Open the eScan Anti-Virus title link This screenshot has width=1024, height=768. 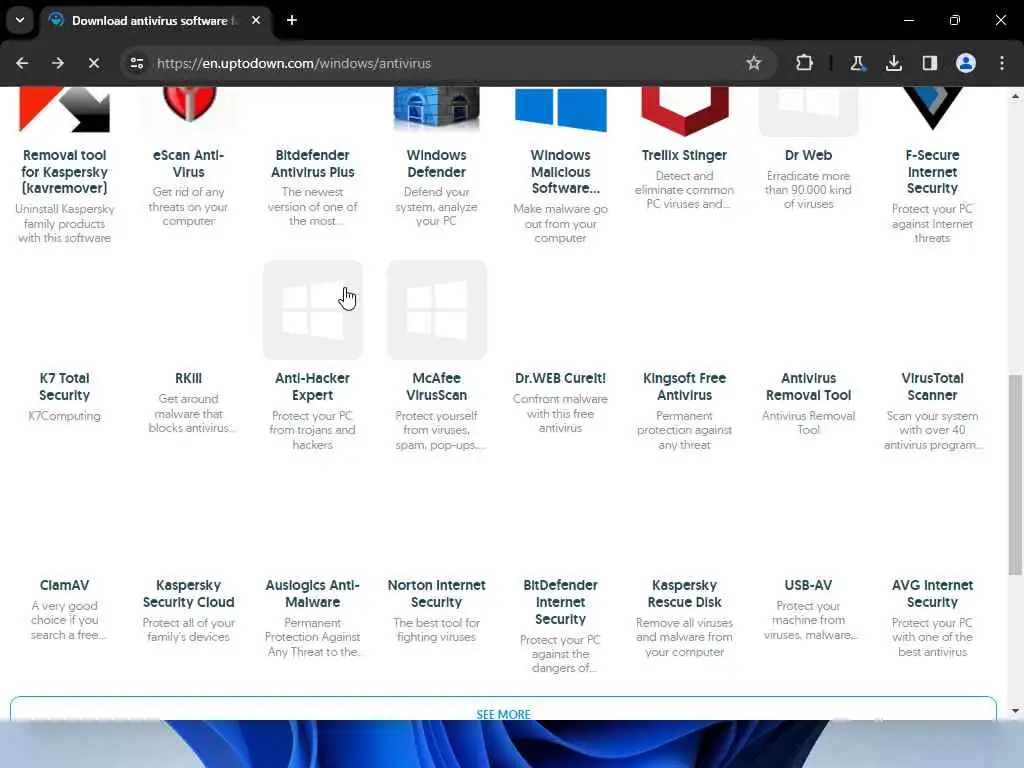(x=189, y=164)
